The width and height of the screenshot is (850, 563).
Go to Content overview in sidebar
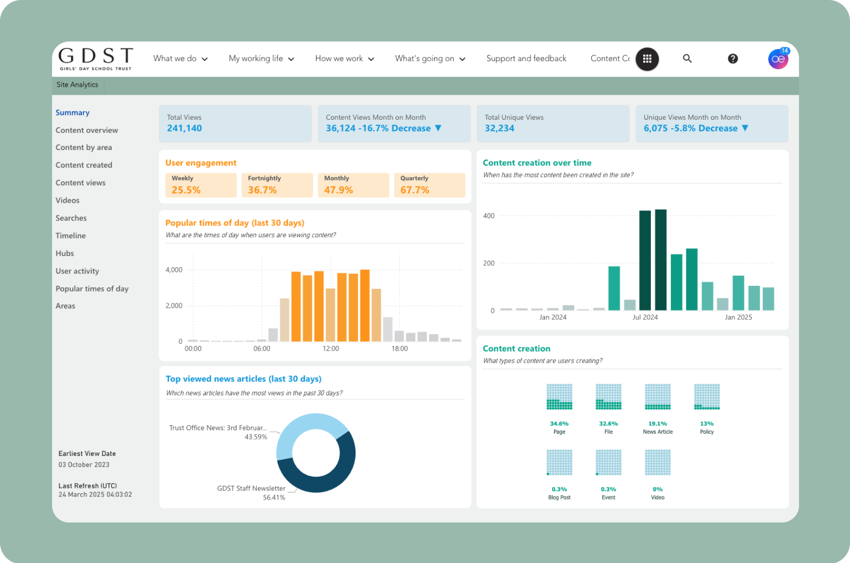(87, 130)
